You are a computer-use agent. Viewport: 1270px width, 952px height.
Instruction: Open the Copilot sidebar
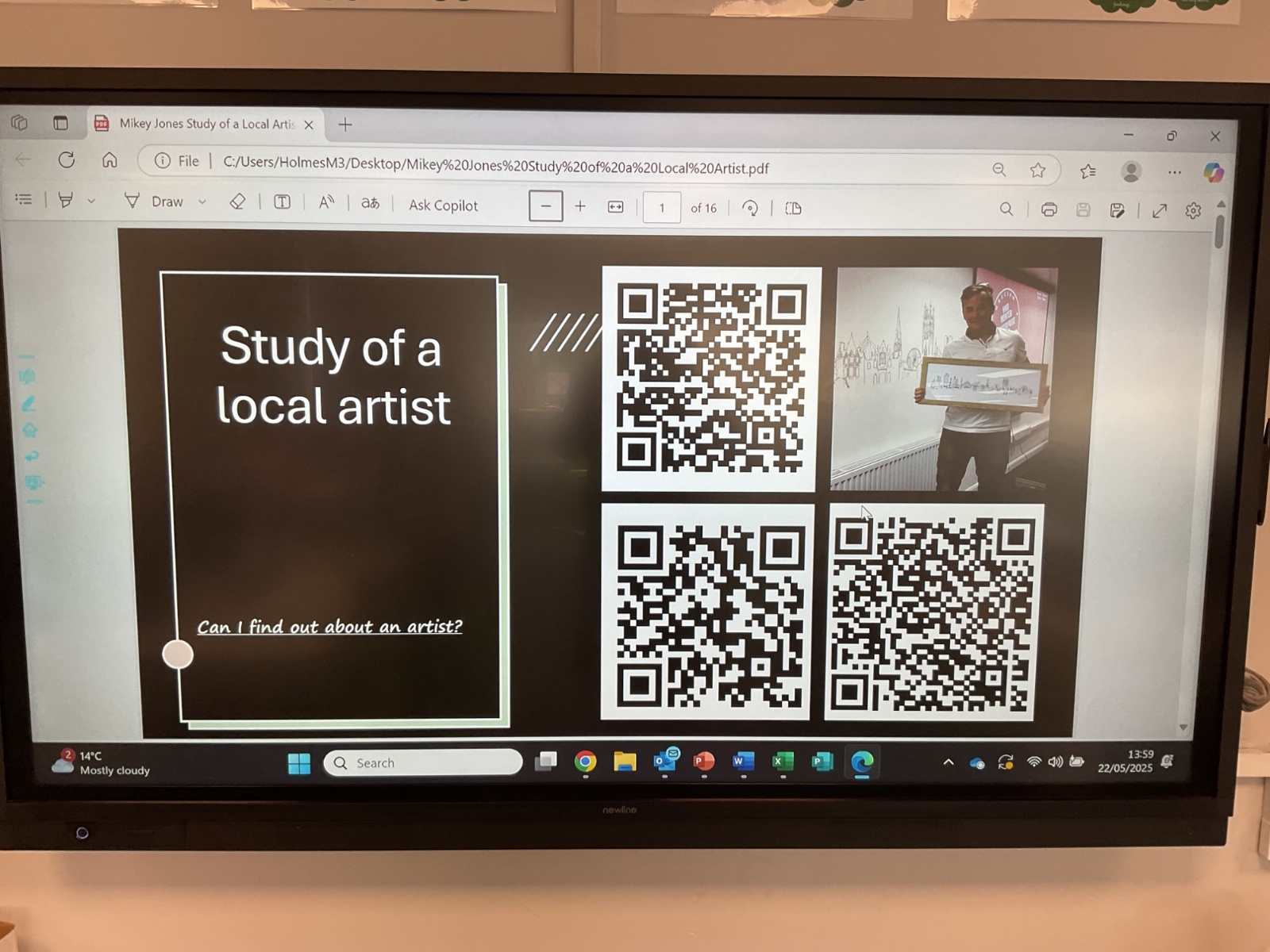point(1213,172)
